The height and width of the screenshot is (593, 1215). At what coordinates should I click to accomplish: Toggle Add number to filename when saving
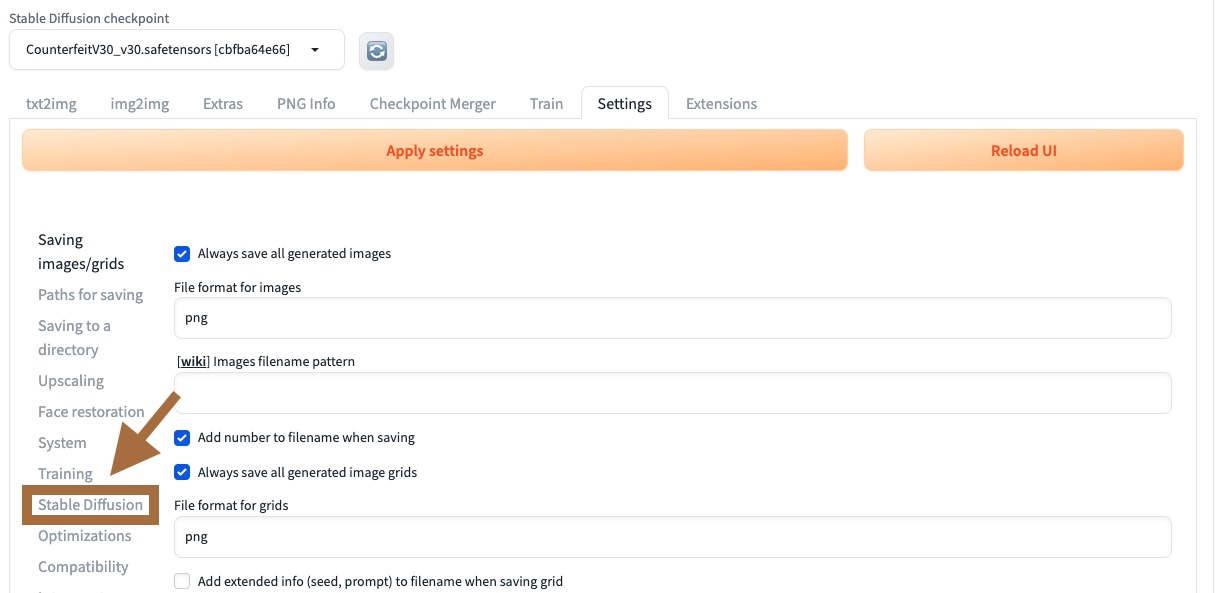point(182,438)
